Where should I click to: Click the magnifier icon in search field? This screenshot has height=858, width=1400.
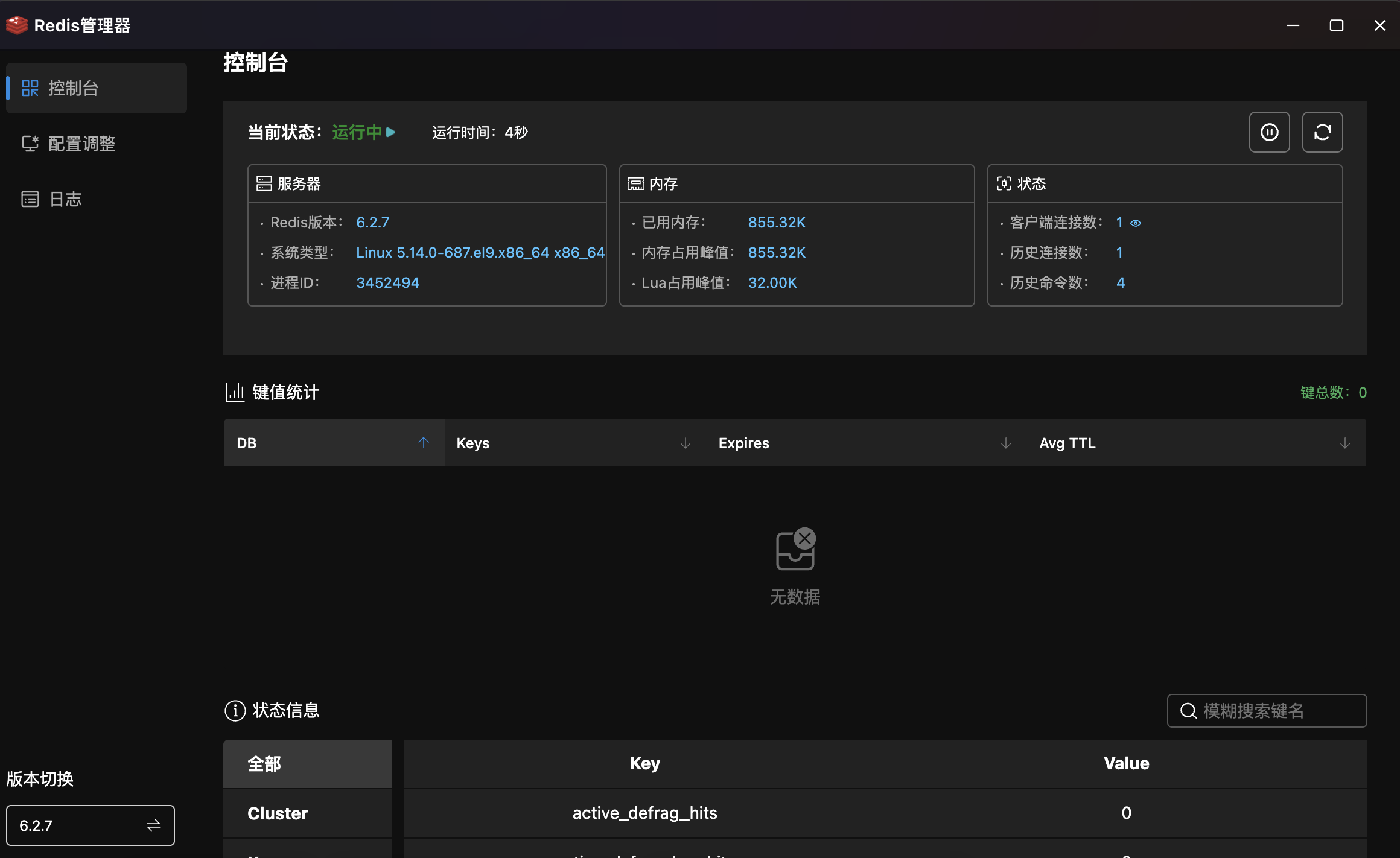[x=1188, y=711]
